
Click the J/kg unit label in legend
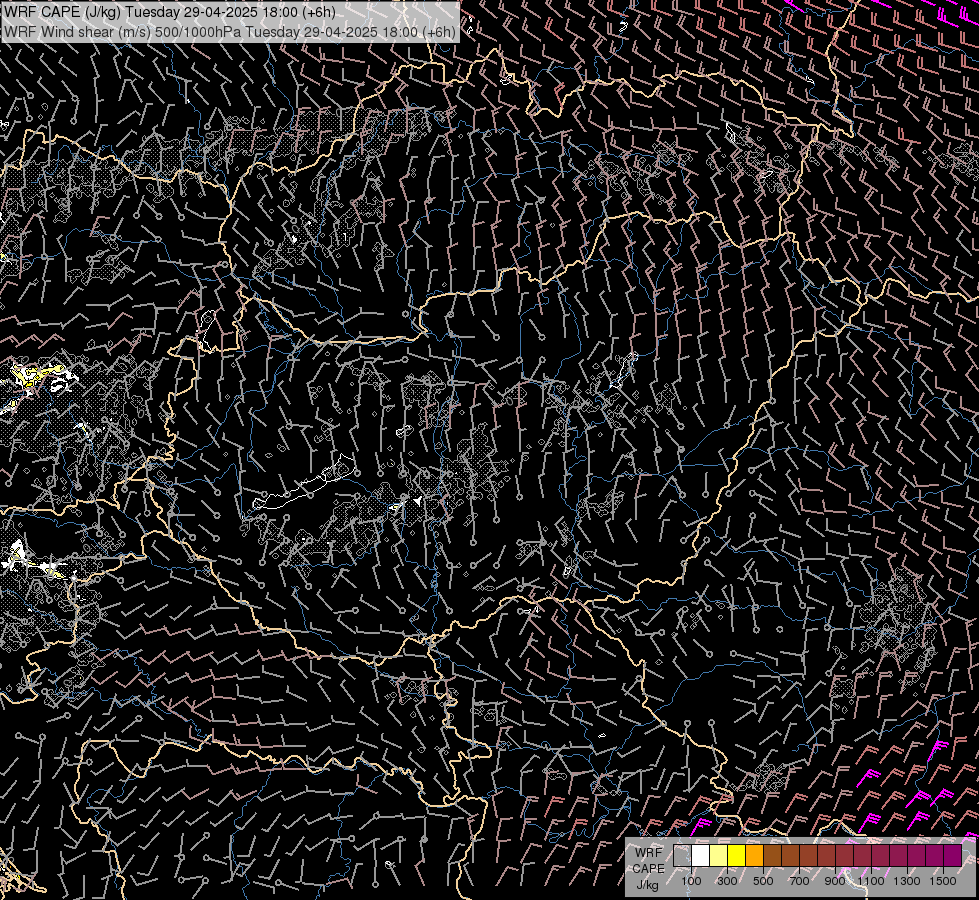[648, 885]
